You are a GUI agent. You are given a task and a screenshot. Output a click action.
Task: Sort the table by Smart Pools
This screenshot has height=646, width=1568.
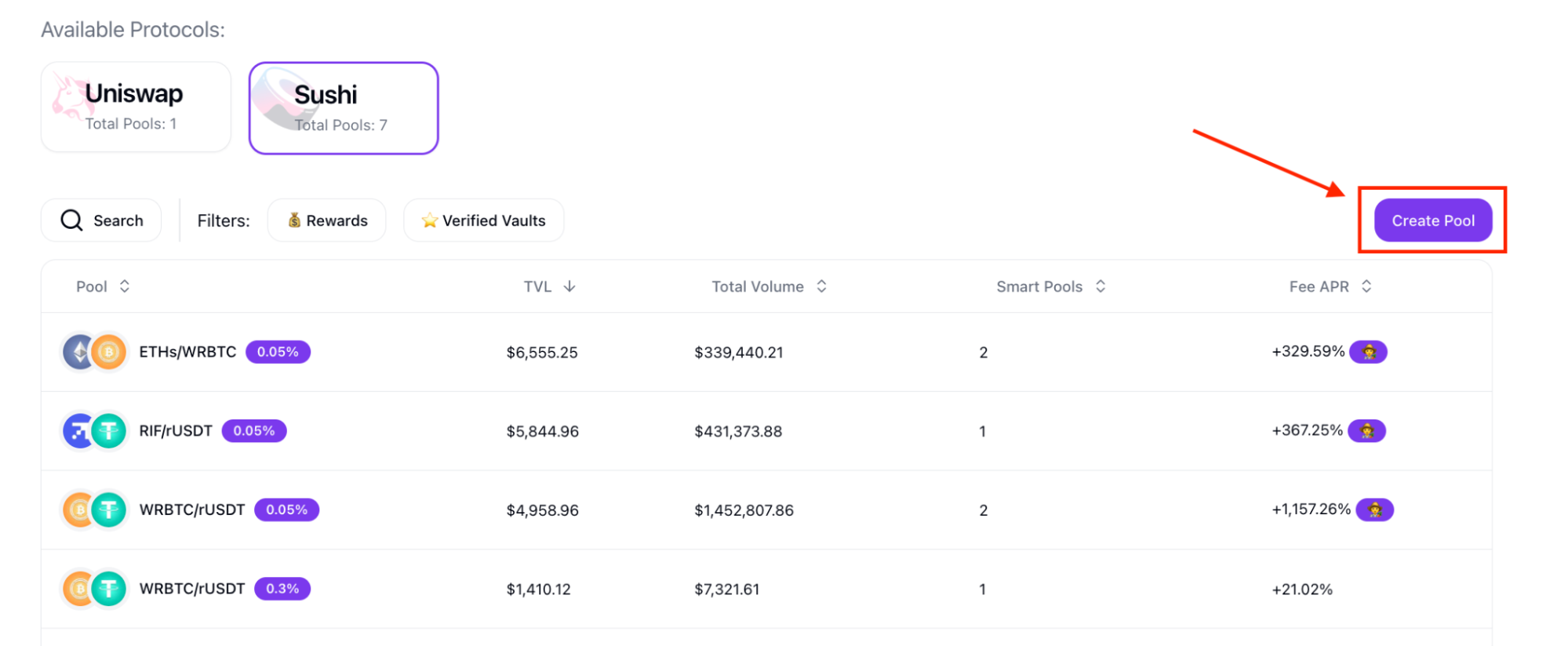[x=1050, y=286]
